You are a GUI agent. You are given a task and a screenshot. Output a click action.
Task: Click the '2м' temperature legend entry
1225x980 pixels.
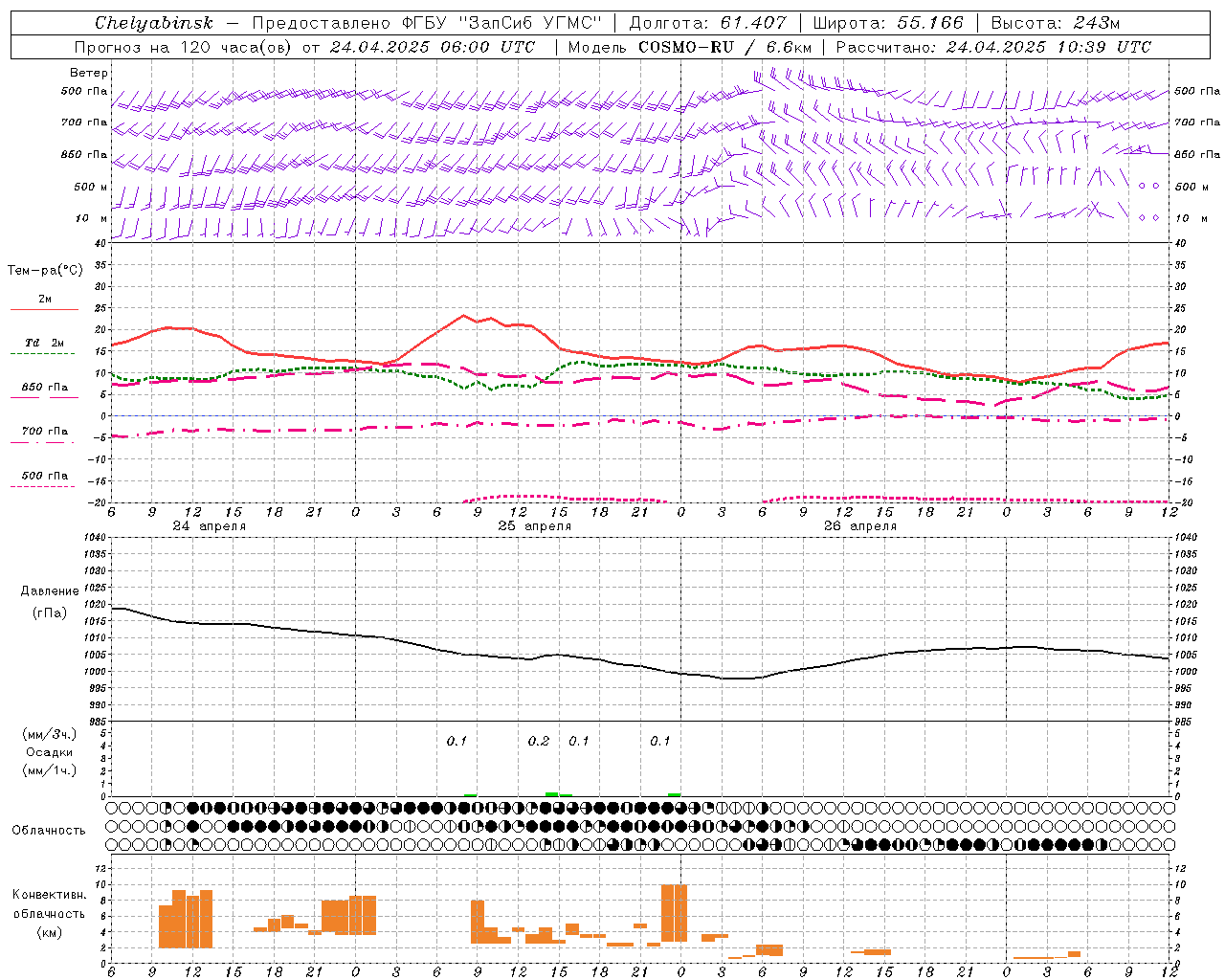pos(44,299)
